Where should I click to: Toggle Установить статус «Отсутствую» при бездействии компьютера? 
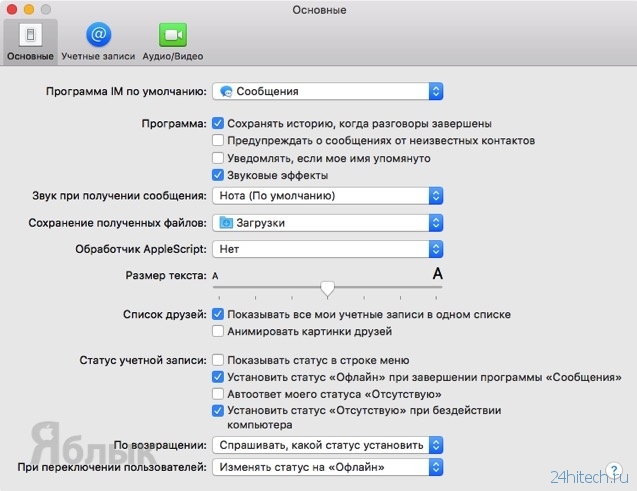pyautogui.click(x=218, y=411)
